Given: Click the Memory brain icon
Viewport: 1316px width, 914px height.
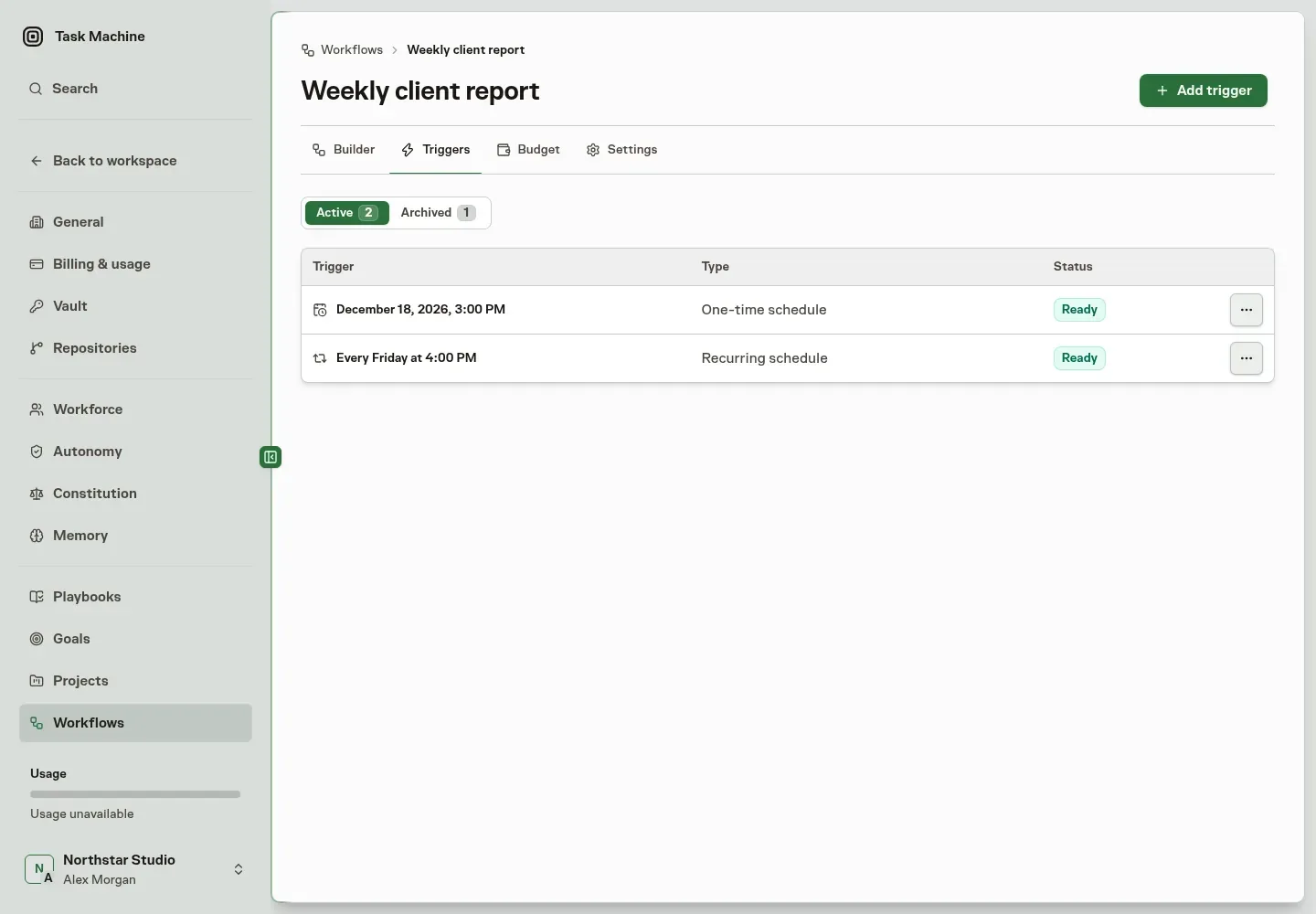Looking at the screenshot, I should 37,536.
